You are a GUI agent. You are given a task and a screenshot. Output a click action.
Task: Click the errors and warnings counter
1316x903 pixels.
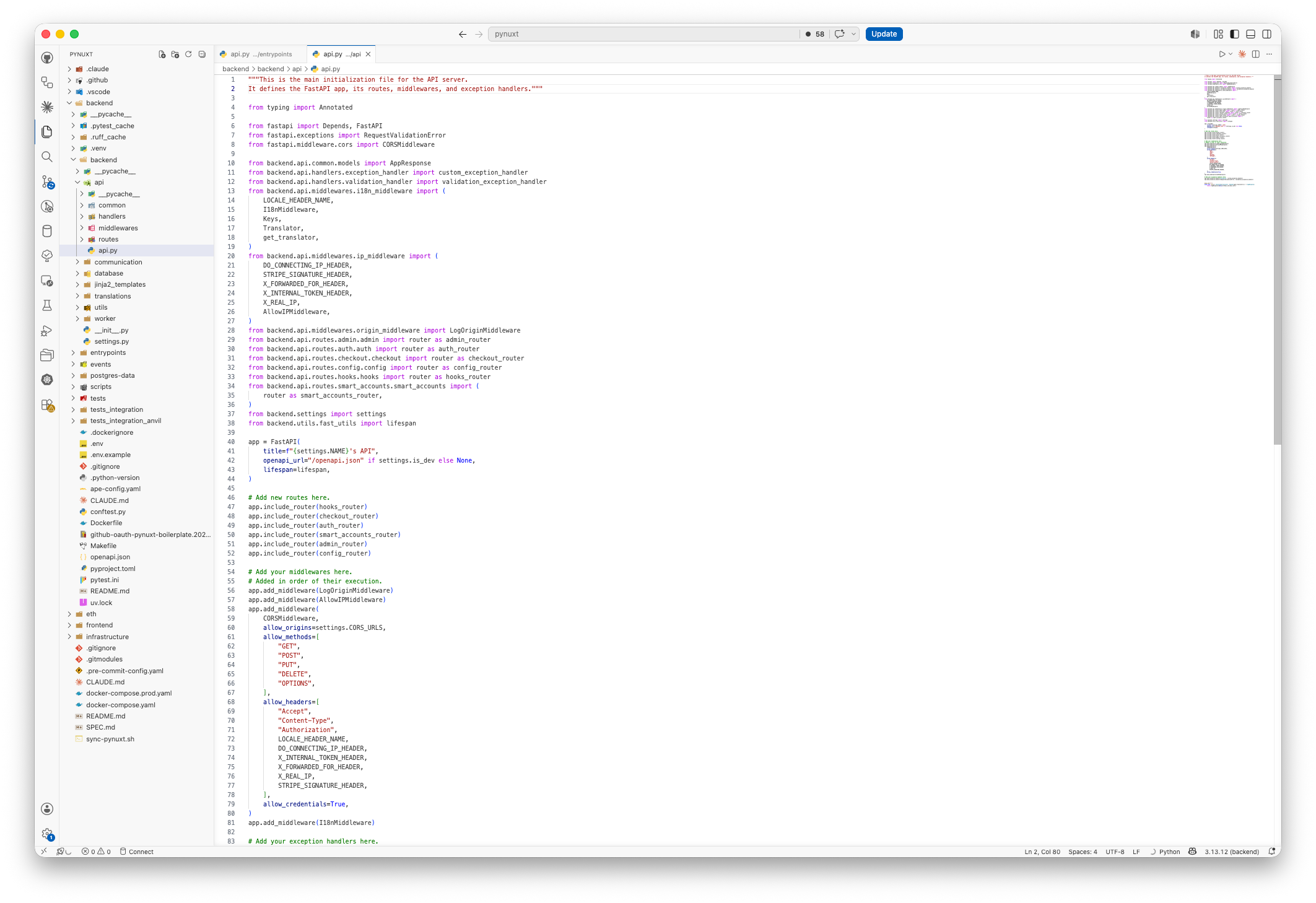point(96,852)
